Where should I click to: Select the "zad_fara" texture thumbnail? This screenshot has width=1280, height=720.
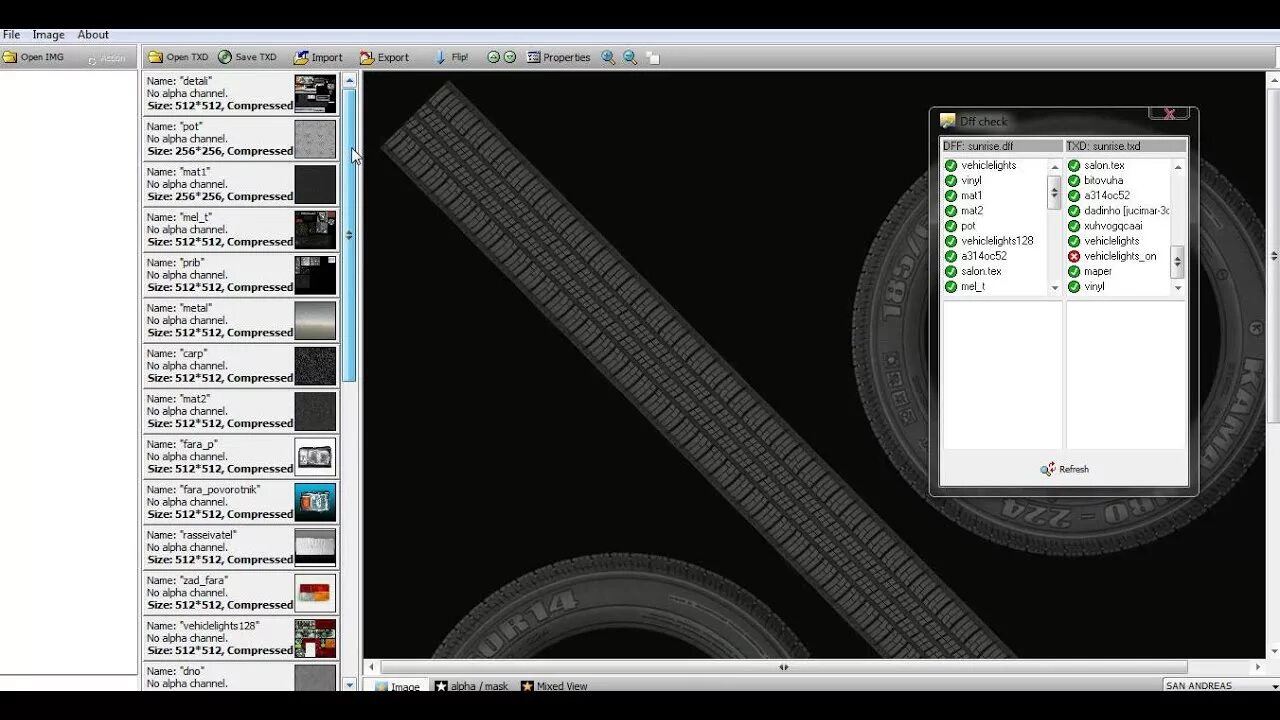click(315, 592)
